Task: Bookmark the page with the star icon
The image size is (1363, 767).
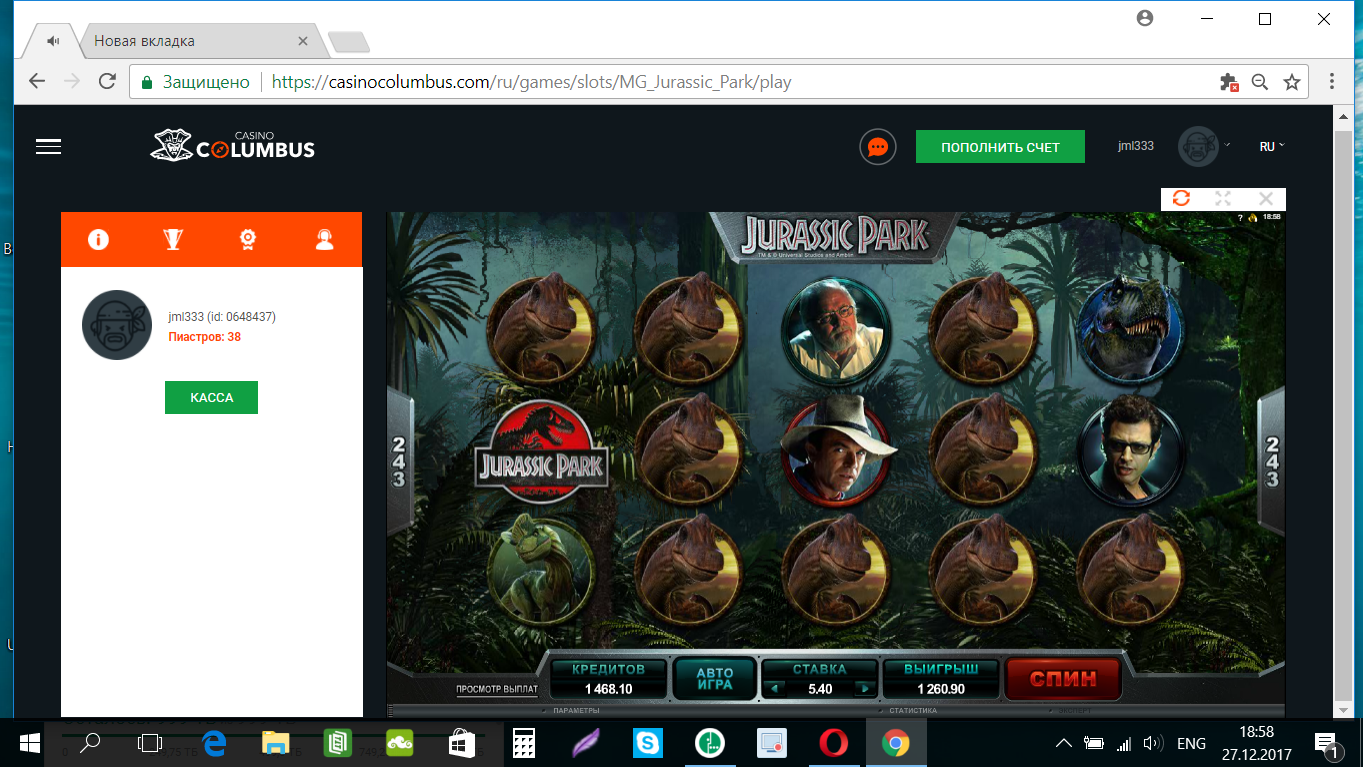Action: [x=1292, y=82]
